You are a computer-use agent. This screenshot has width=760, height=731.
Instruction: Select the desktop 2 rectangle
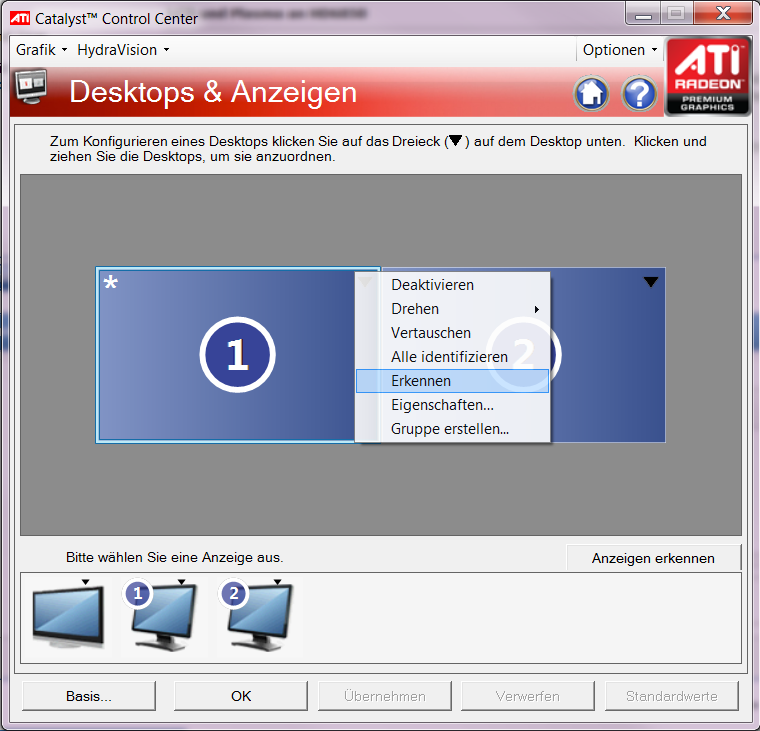(608, 355)
